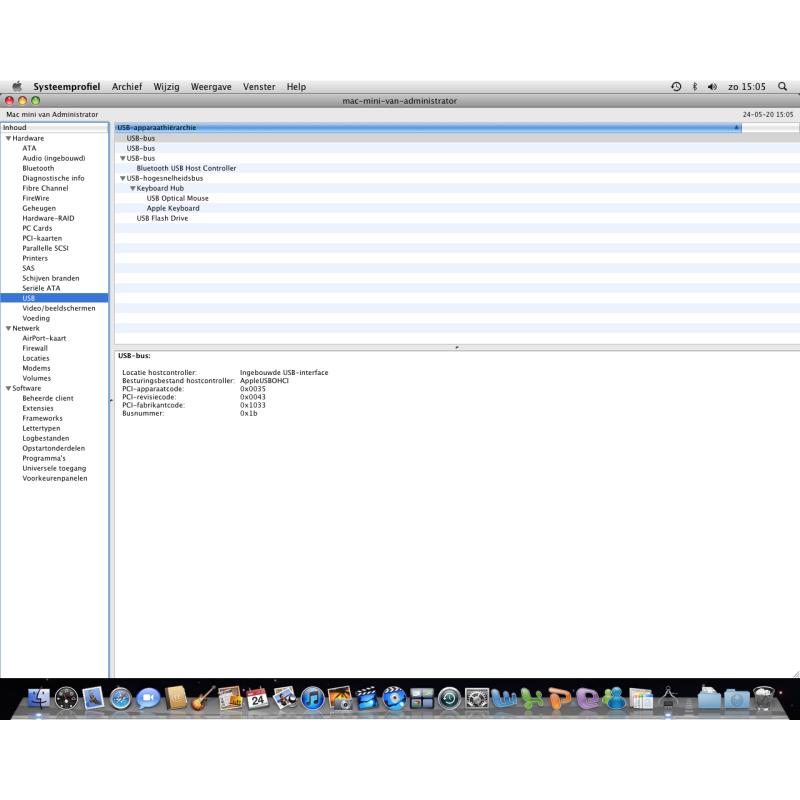Open the Help menu

(x=296, y=87)
